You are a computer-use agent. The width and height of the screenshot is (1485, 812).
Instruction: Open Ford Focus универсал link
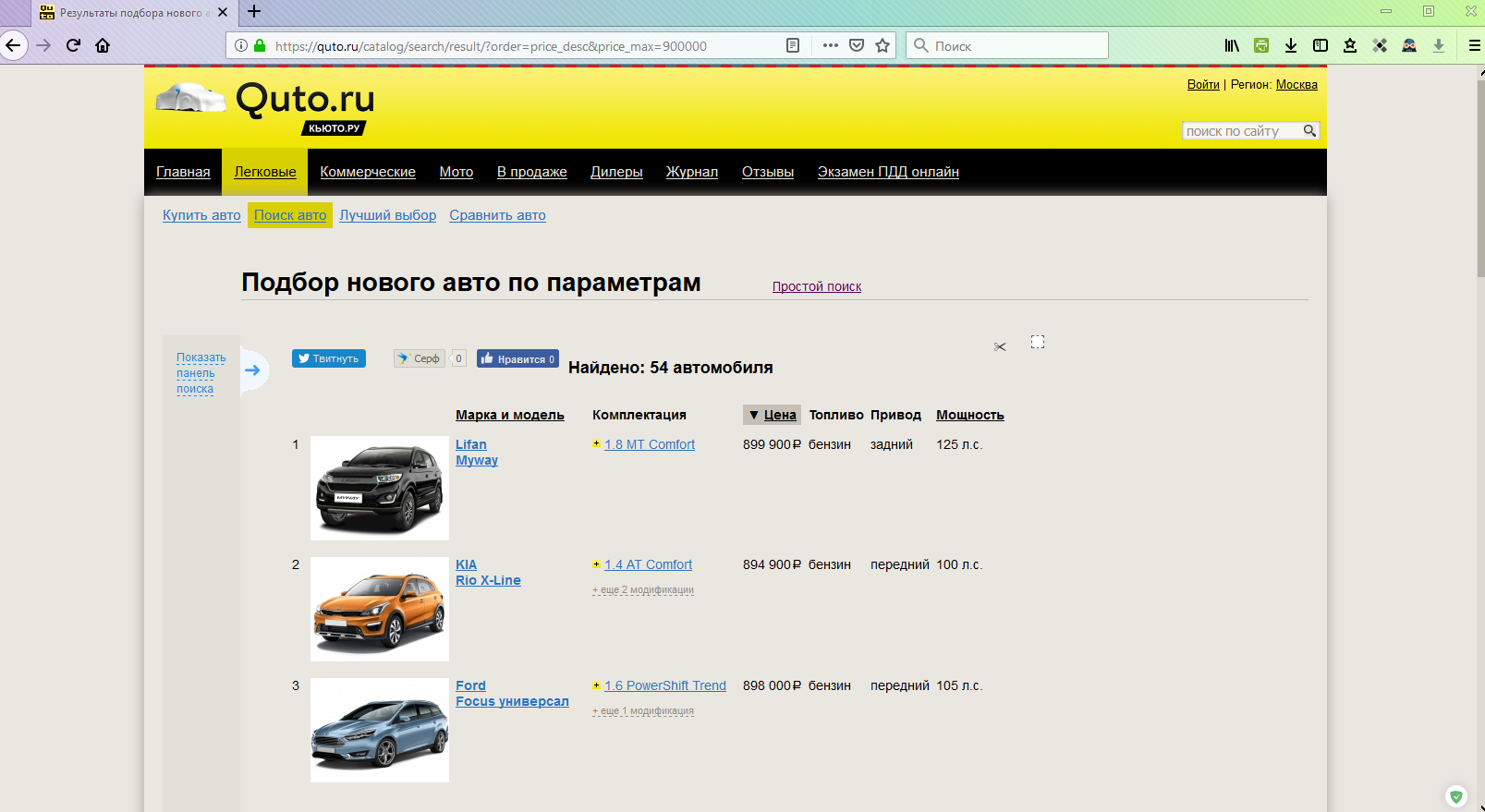[x=512, y=694]
